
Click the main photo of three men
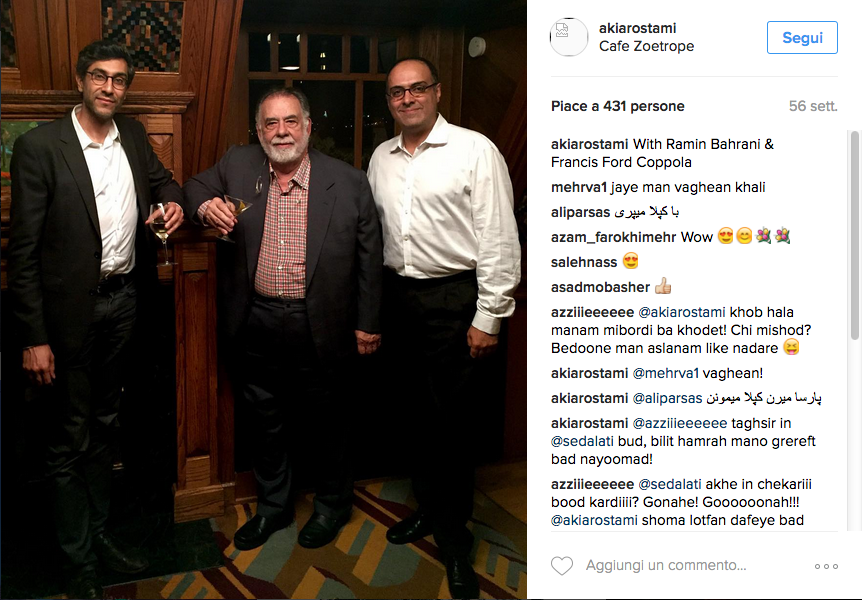pos(263,300)
